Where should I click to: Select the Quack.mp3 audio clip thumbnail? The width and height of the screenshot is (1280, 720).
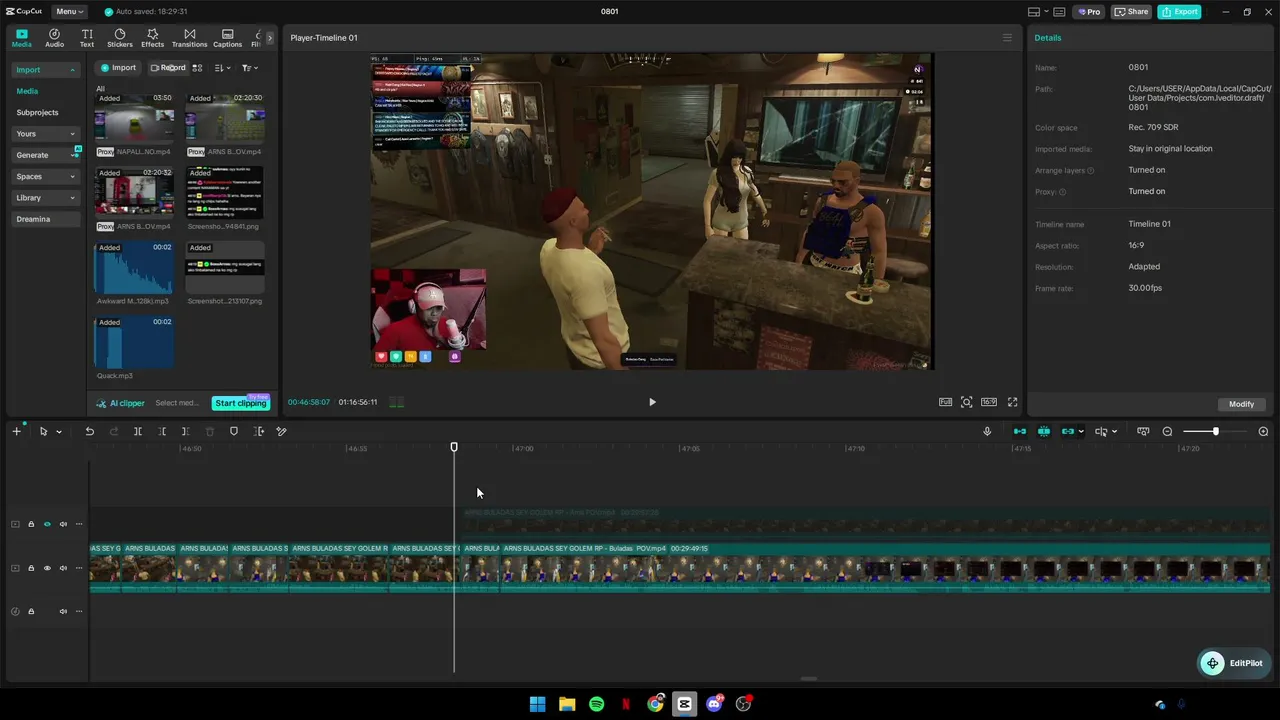coord(134,342)
